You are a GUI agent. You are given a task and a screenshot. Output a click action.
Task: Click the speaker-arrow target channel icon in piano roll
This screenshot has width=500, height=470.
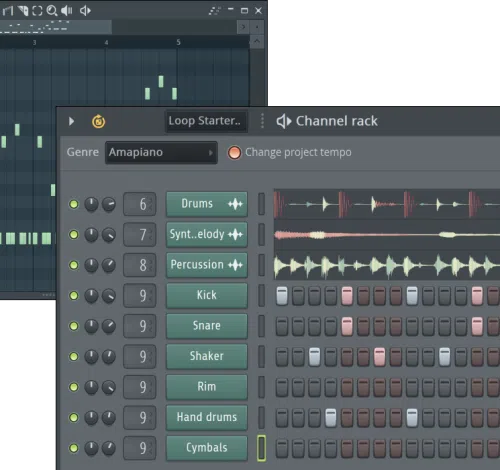[x=85, y=11]
